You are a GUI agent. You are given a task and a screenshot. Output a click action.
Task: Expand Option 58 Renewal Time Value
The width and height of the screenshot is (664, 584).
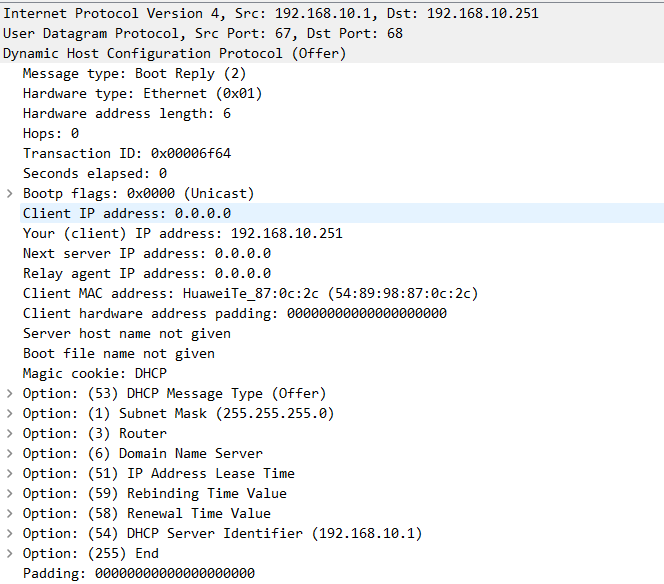coord(10,513)
